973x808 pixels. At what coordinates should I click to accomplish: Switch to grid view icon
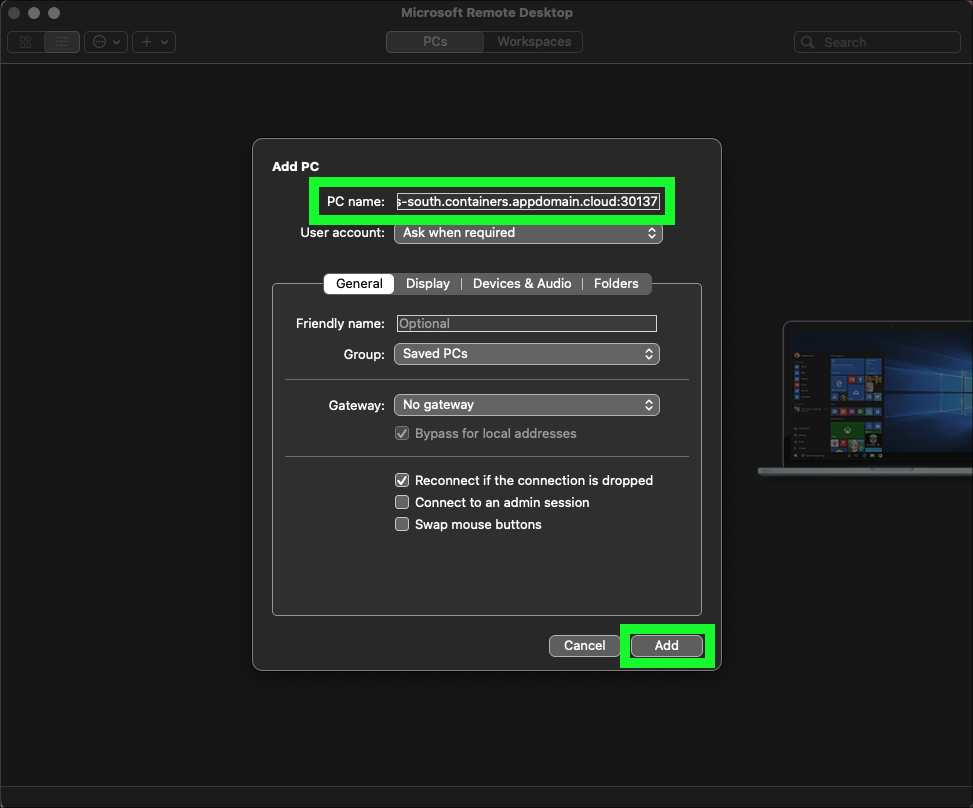point(26,42)
